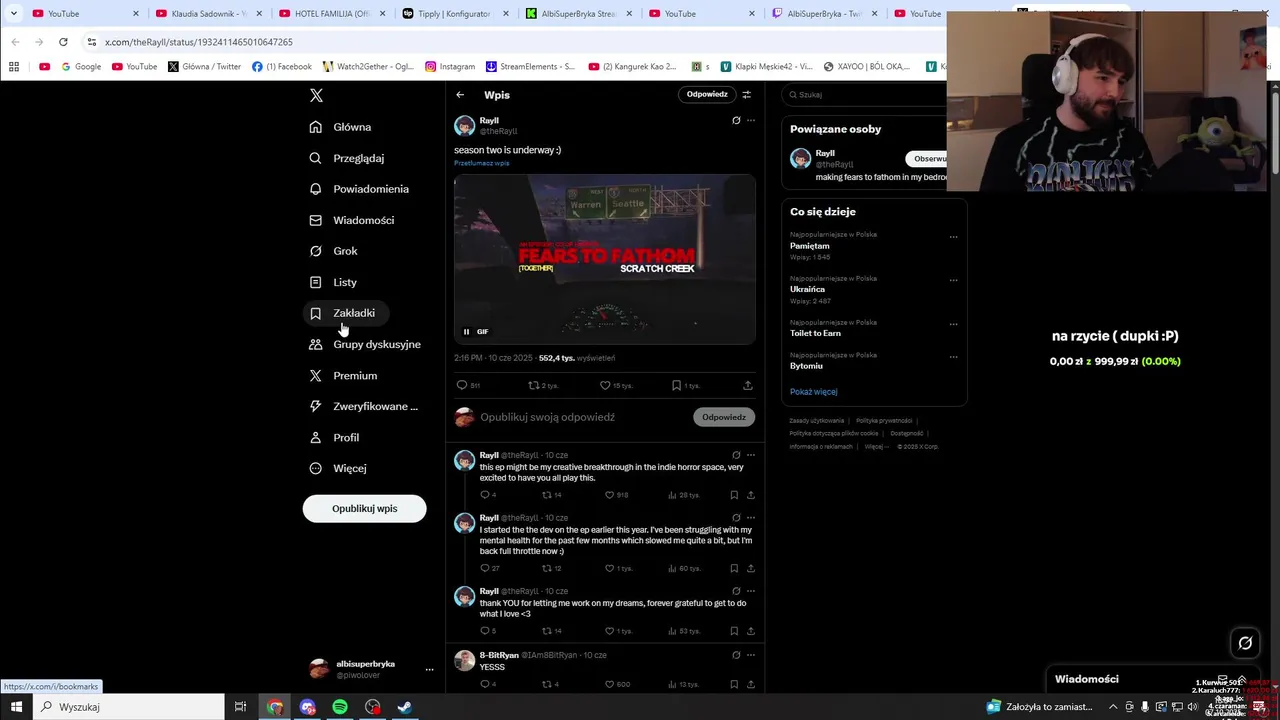Screen dimensions: 1280x720
Task: Repost the 'creative breakthrough' reply
Action: tap(546, 495)
